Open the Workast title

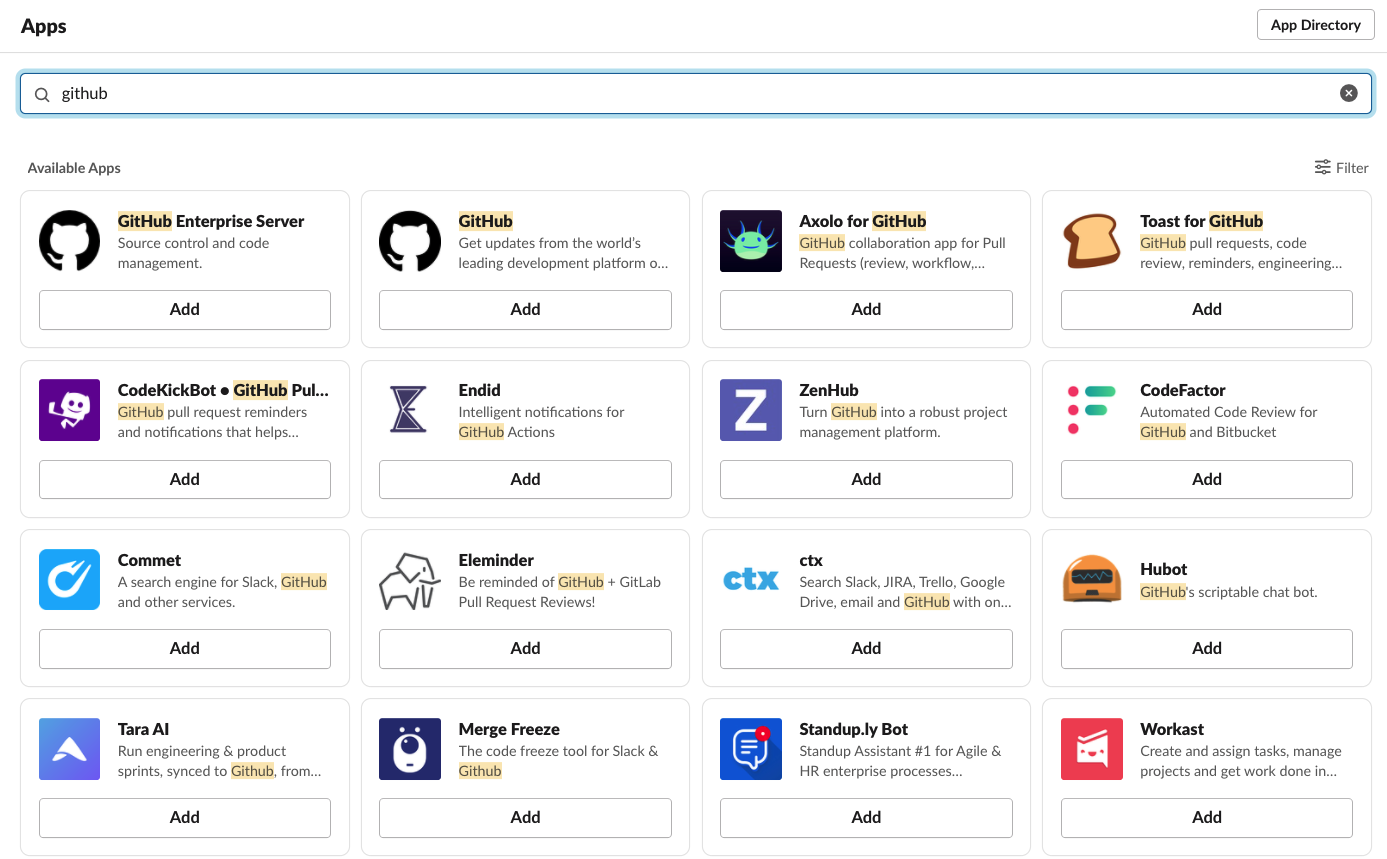pos(1172,729)
